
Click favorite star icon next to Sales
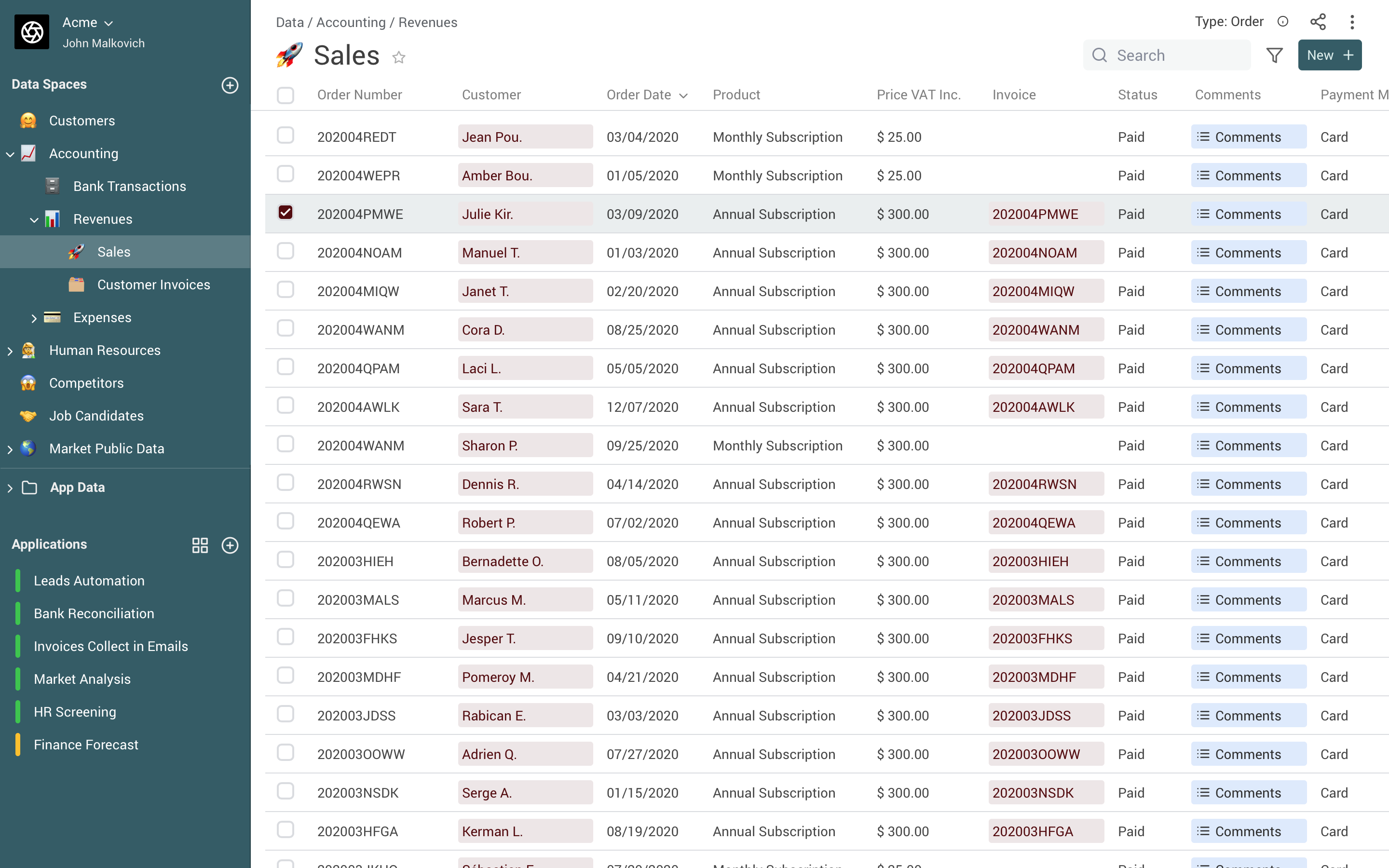pyautogui.click(x=399, y=56)
